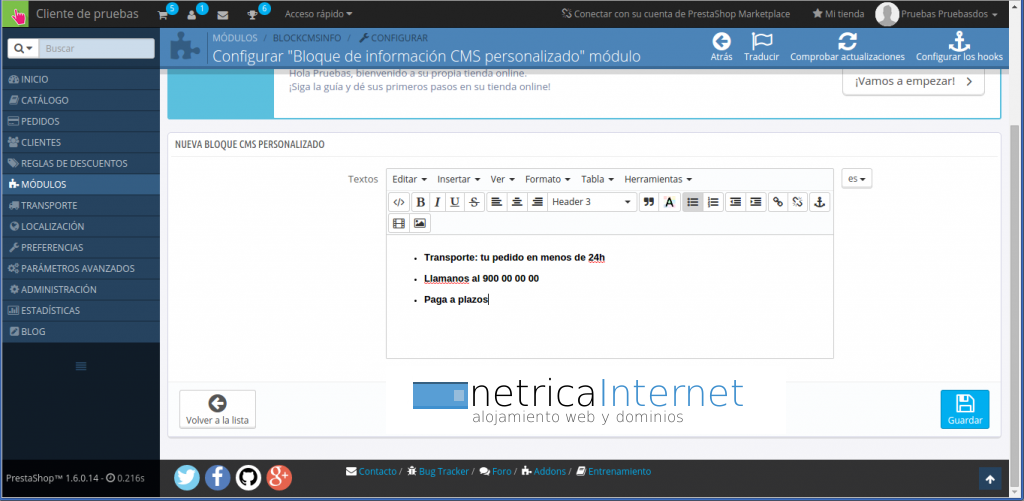Click the Atrás back button

pos(721,47)
